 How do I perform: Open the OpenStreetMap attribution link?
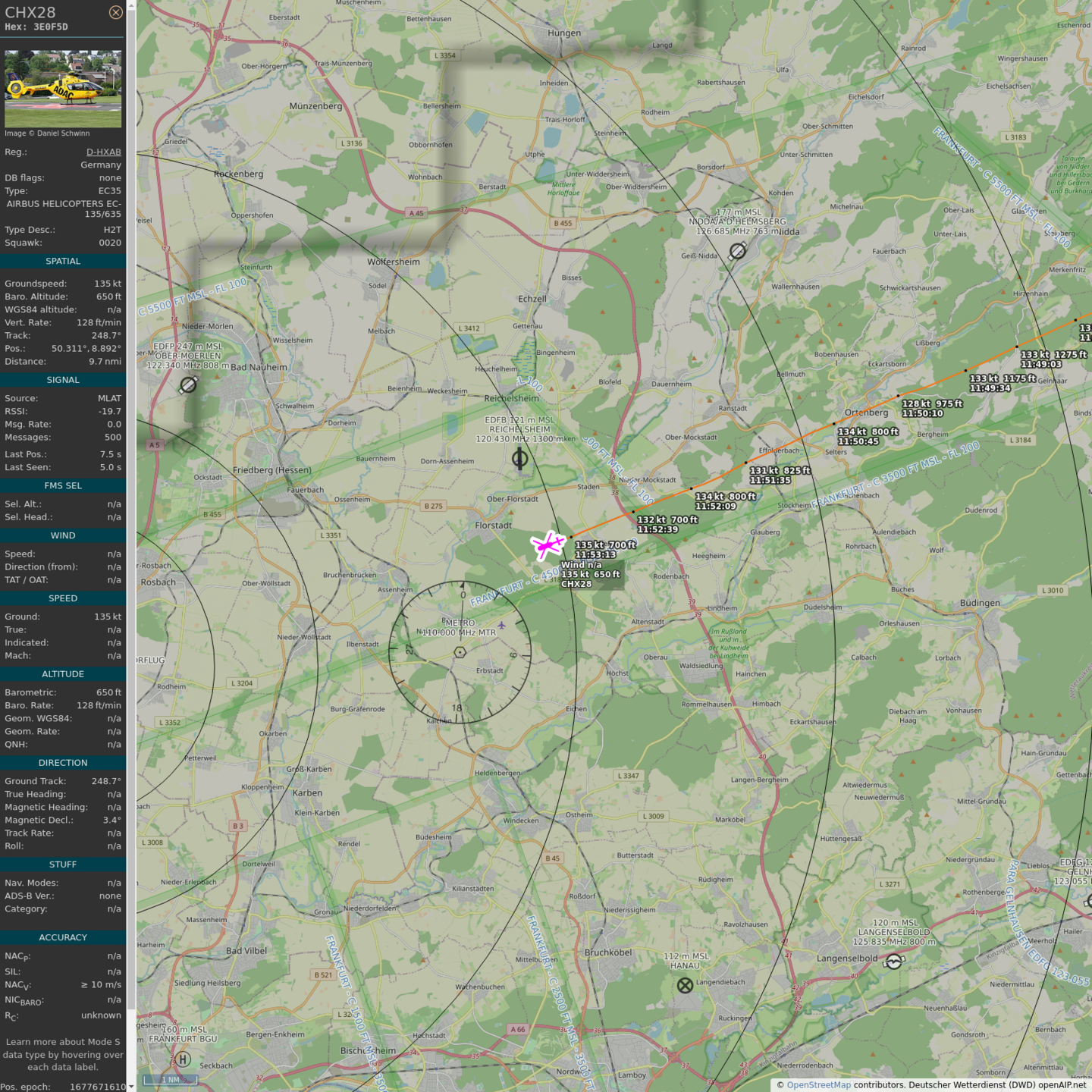pyautogui.click(x=818, y=1084)
